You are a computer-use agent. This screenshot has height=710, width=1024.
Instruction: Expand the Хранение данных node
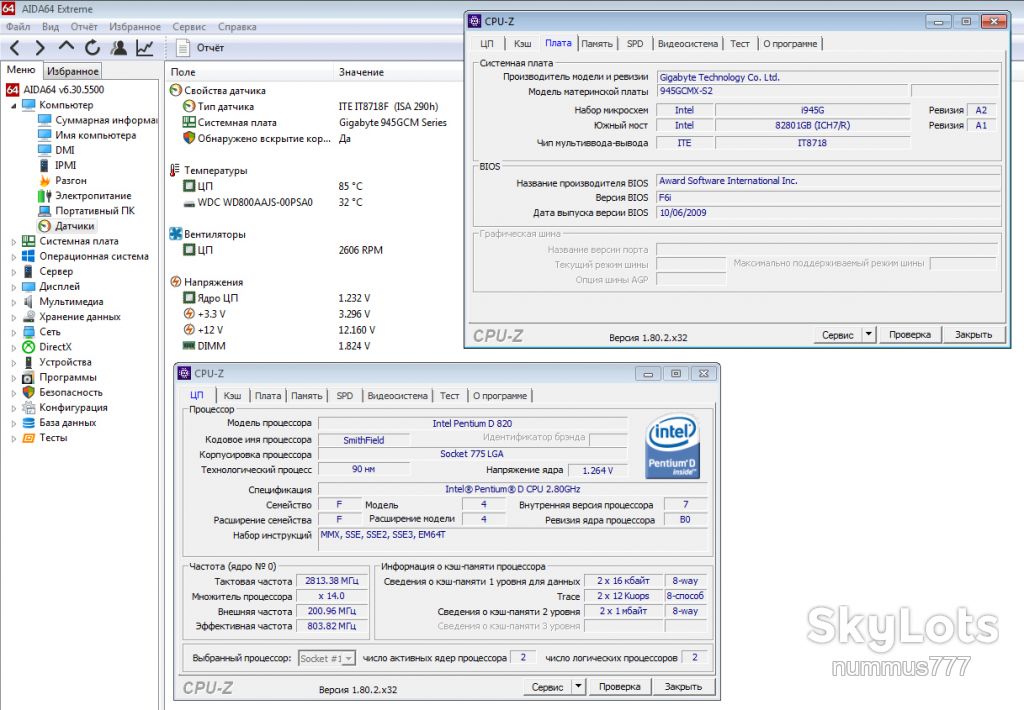[x=13, y=317]
